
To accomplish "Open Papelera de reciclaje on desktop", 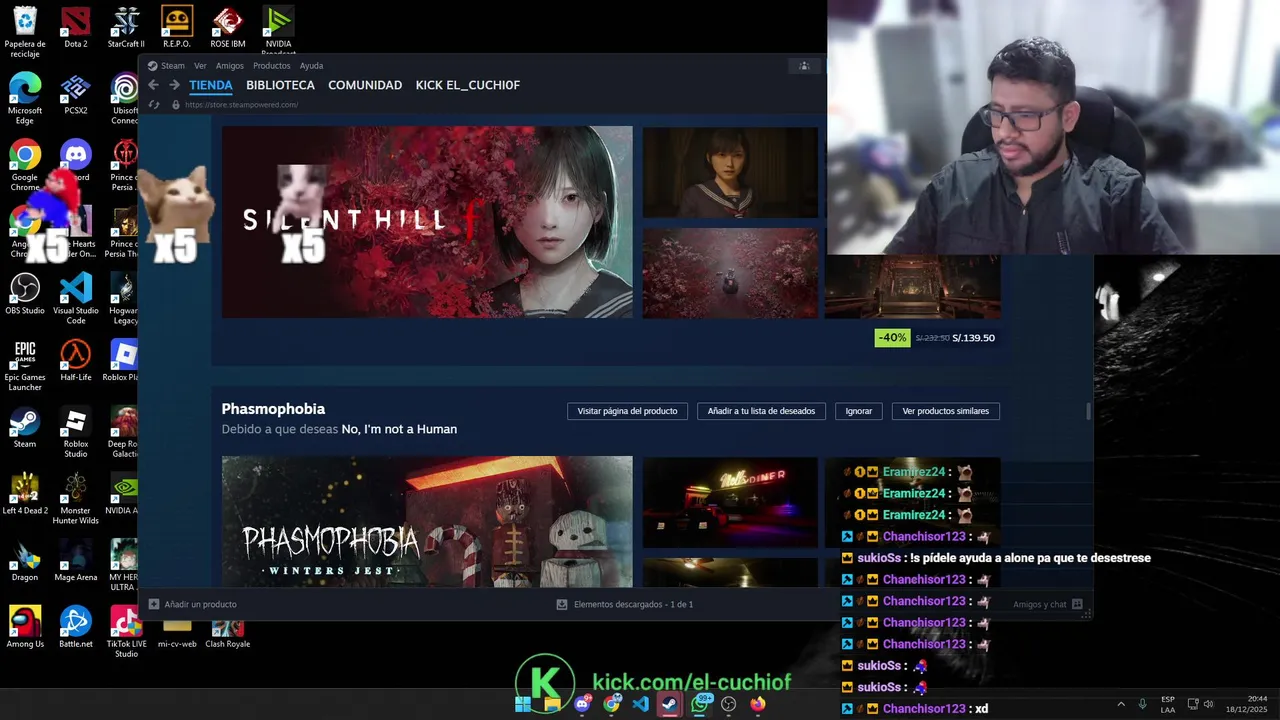I will tap(25, 32).
